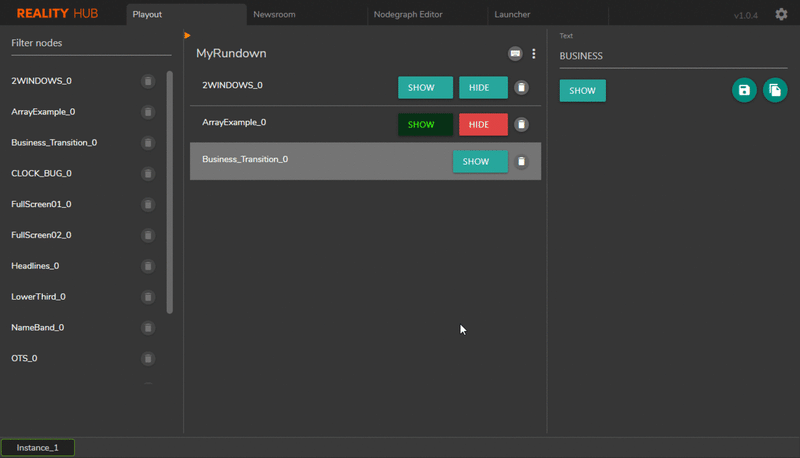Delete NameBand_0 from the node list
This screenshot has height=458, width=800.
[x=148, y=328]
